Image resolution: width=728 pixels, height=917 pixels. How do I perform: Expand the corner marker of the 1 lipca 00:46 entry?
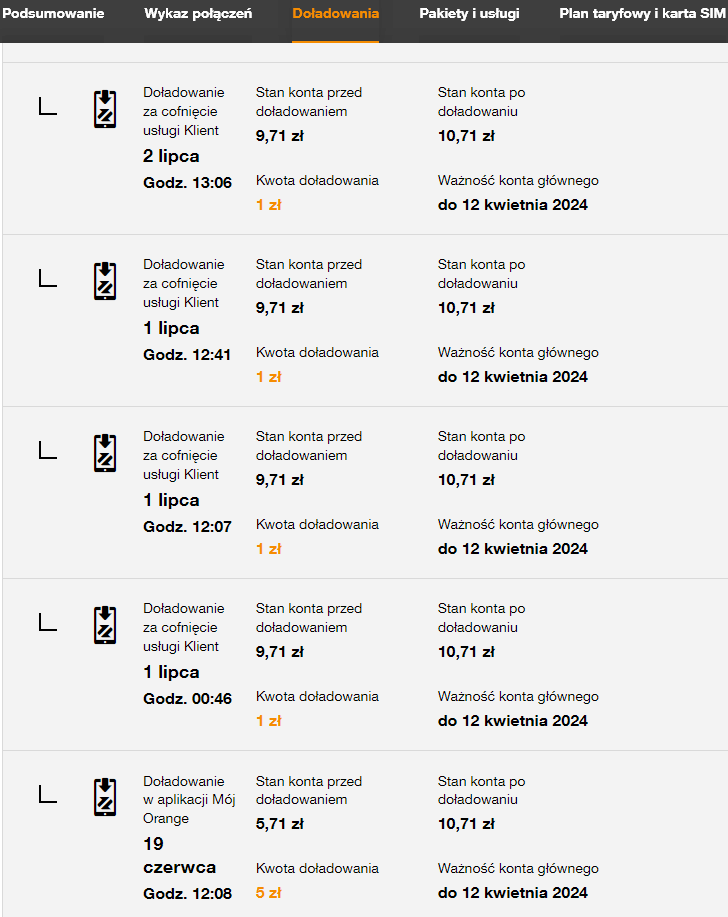(x=47, y=622)
